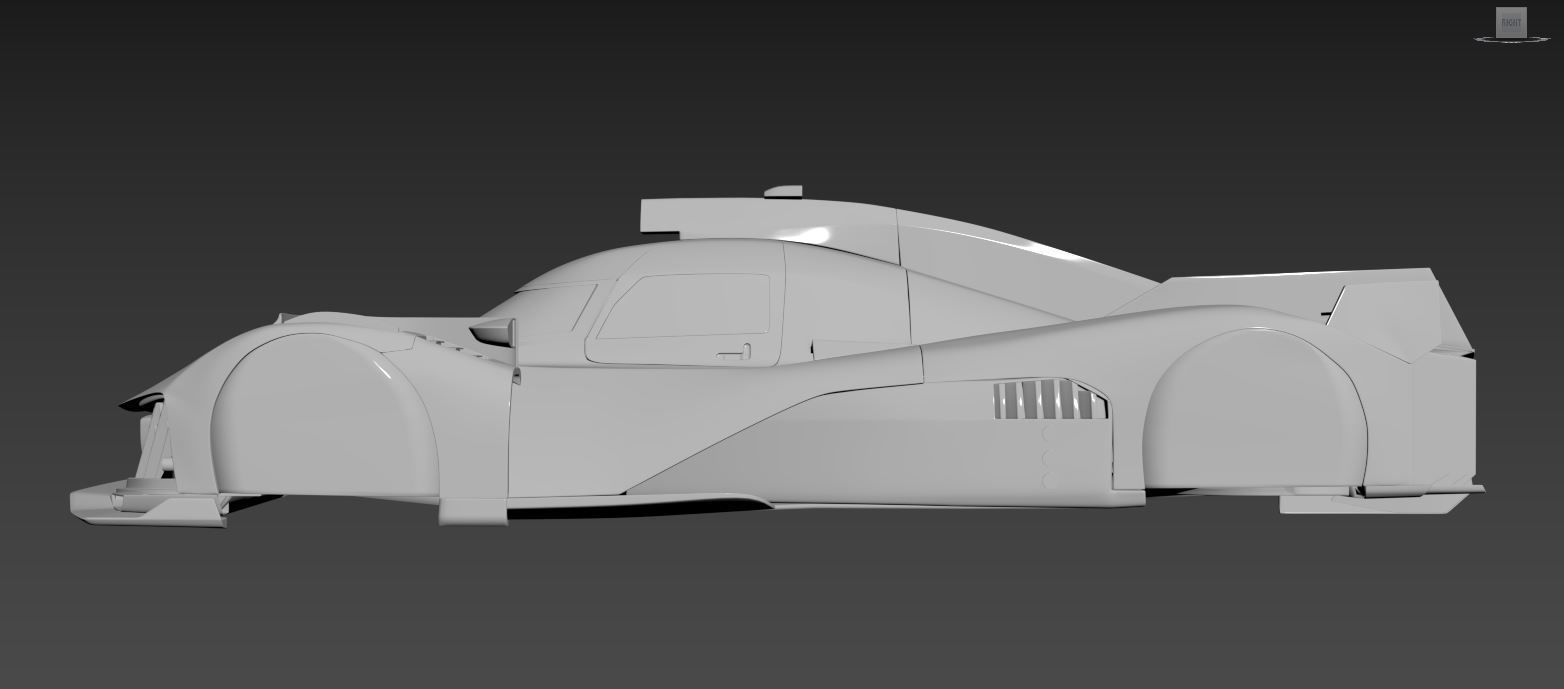This screenshot has height=689, width=1564.
Task: Select the rear wheel arch fender
Action: (1257, 410)
